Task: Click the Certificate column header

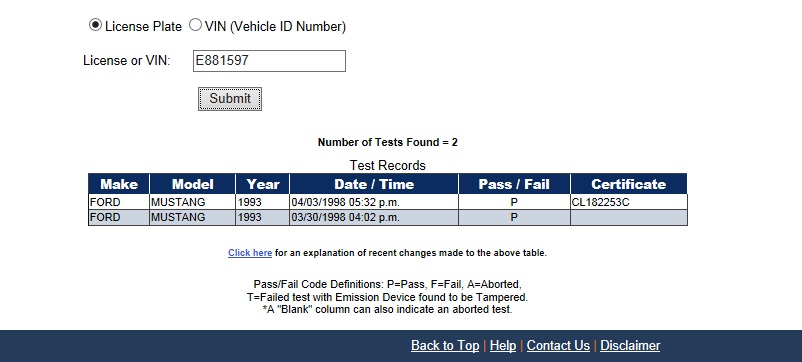Action: coord(629,184)
